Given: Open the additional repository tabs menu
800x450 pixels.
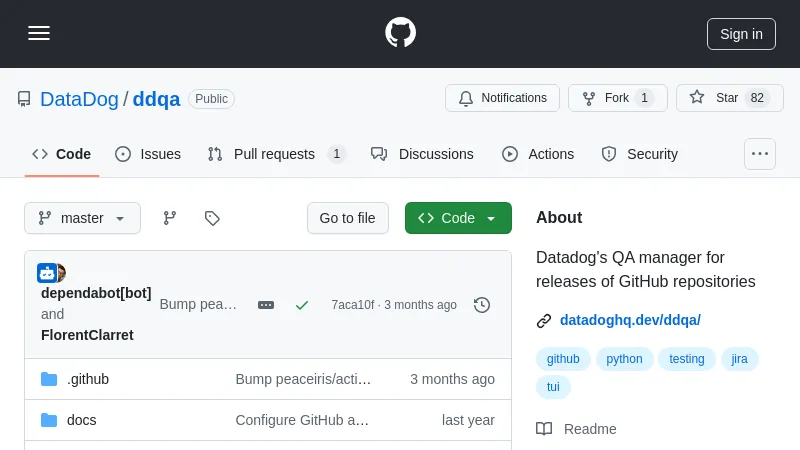Looking at the screenshot, I should coord(760,154).
